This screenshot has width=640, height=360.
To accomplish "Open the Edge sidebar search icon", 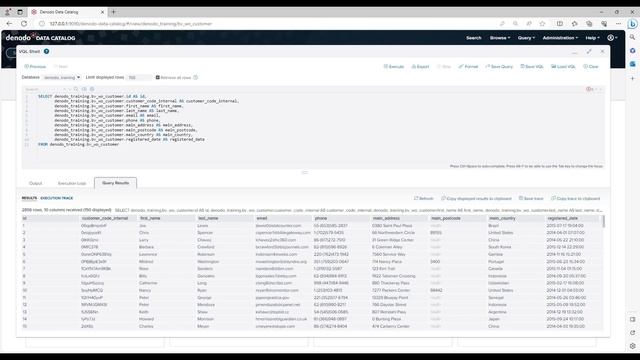I will pos(632,37).
